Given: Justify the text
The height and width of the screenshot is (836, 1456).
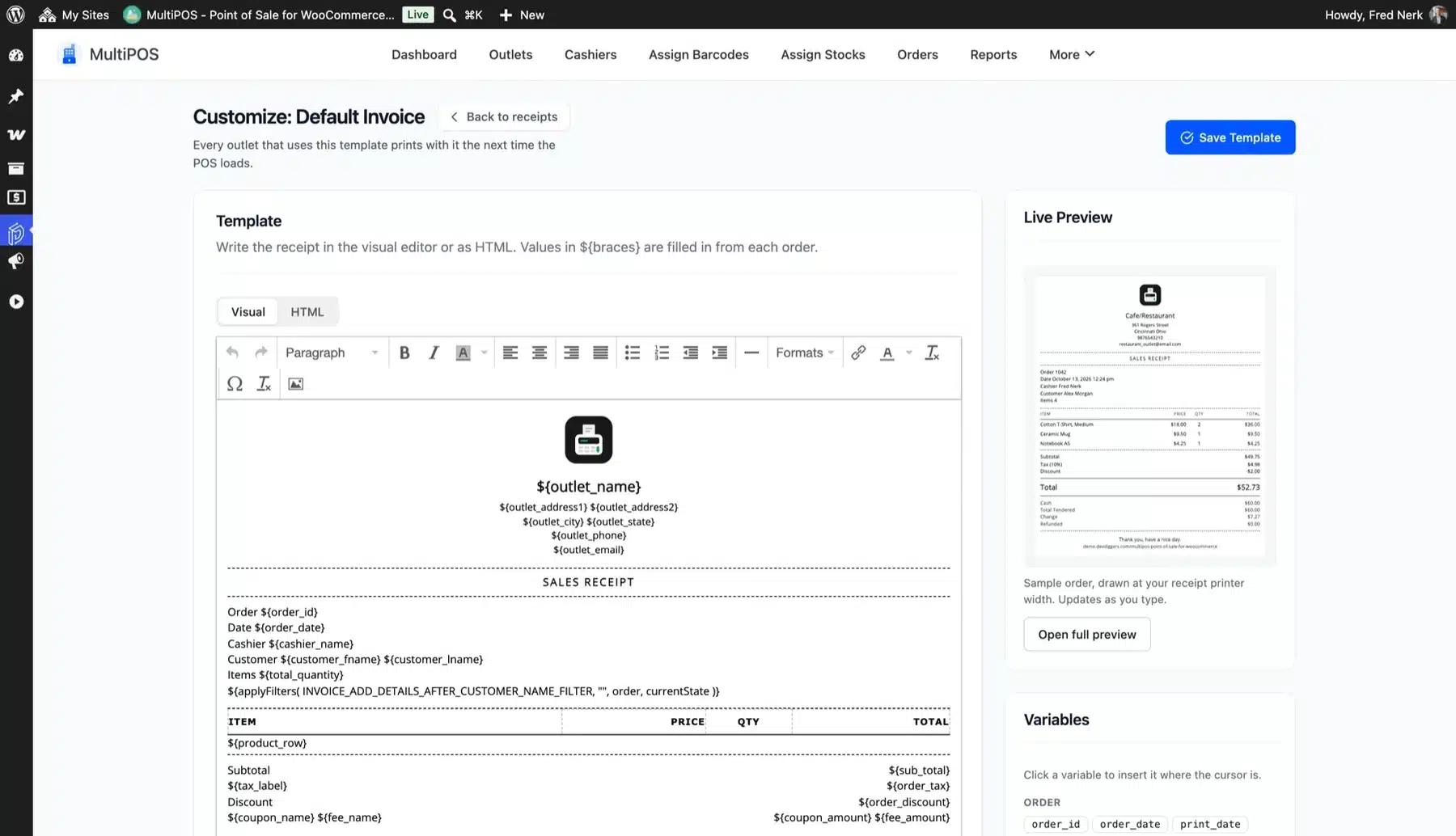Looking at the screenshot, I should point(600,353).
